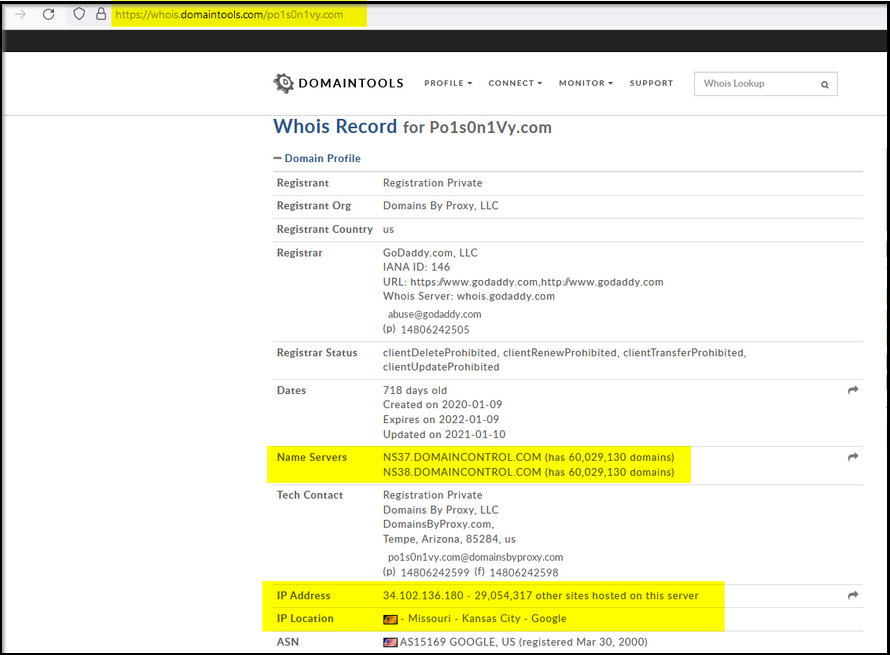
Task: Collapse the Domain Profile section
Action: 317,158
